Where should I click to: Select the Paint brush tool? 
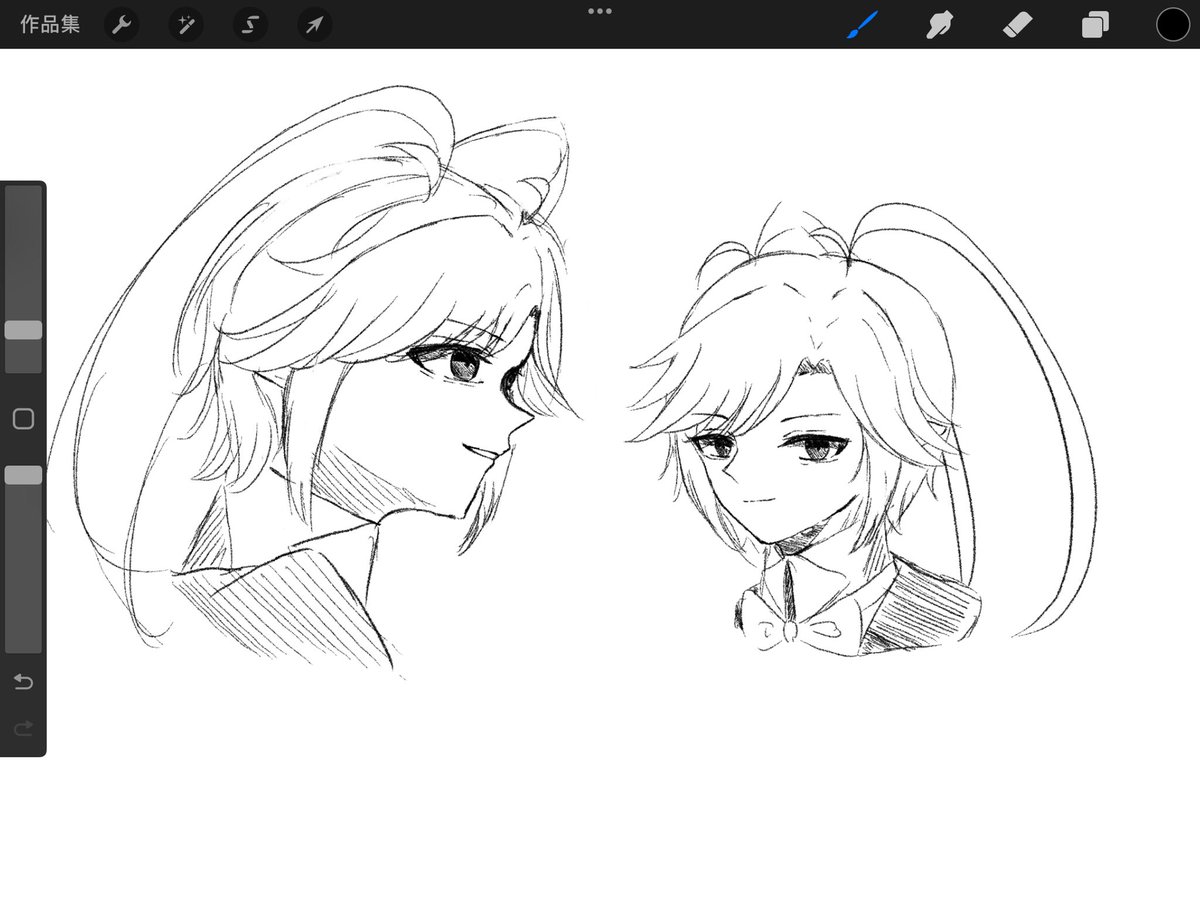[x=861, y=25]
